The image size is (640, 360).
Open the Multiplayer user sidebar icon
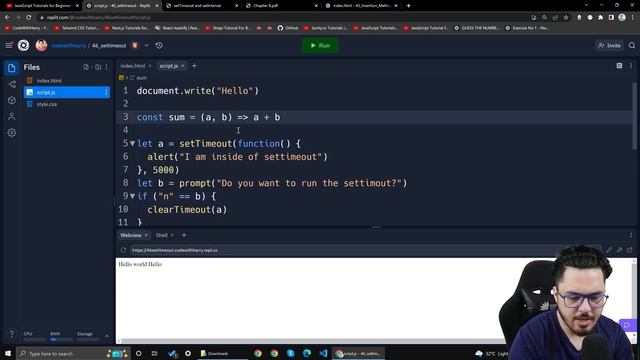[12, 116]
